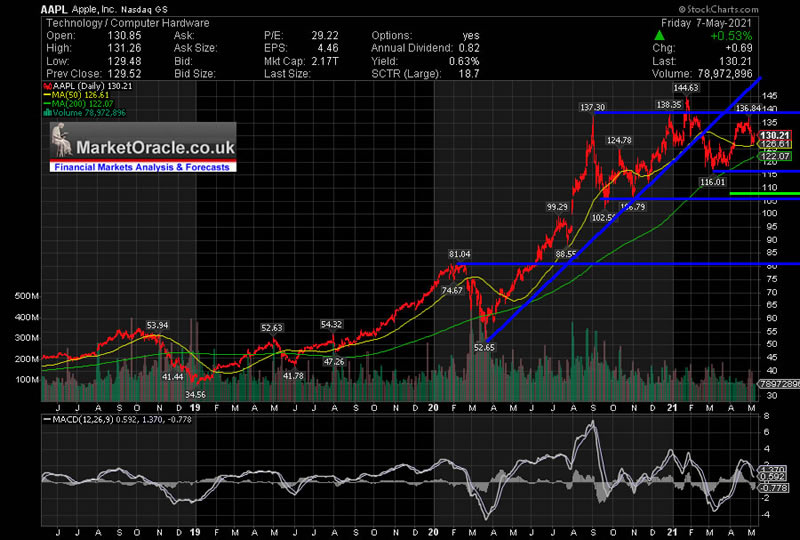
Task: Select the 144.63 peak price label
Action: pos(687,88)
